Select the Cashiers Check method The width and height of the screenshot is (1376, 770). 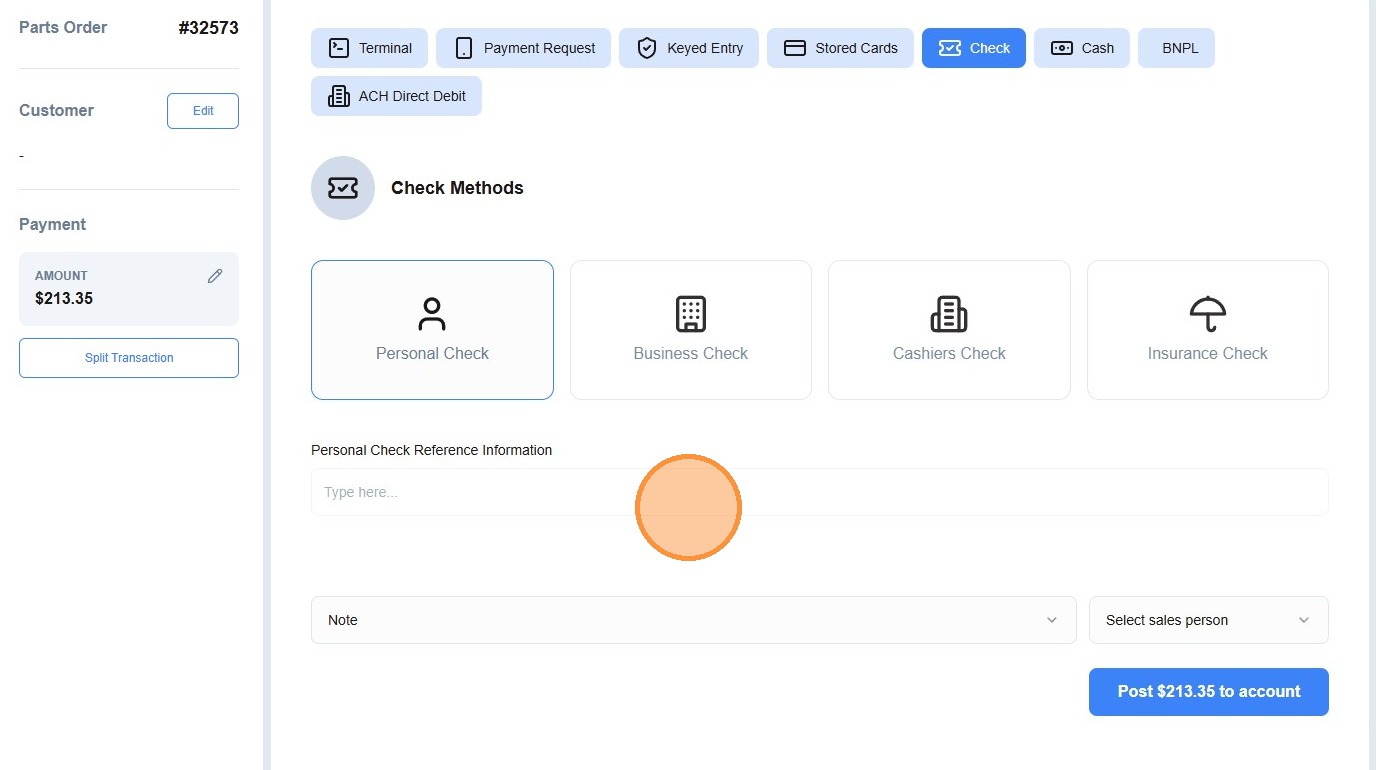pos(949,330)
